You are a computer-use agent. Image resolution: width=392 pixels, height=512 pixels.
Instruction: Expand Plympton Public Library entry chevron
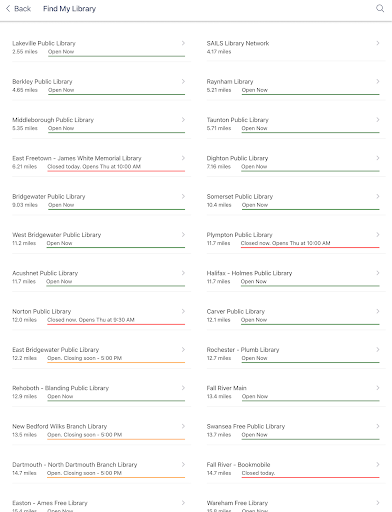(378, 235)
